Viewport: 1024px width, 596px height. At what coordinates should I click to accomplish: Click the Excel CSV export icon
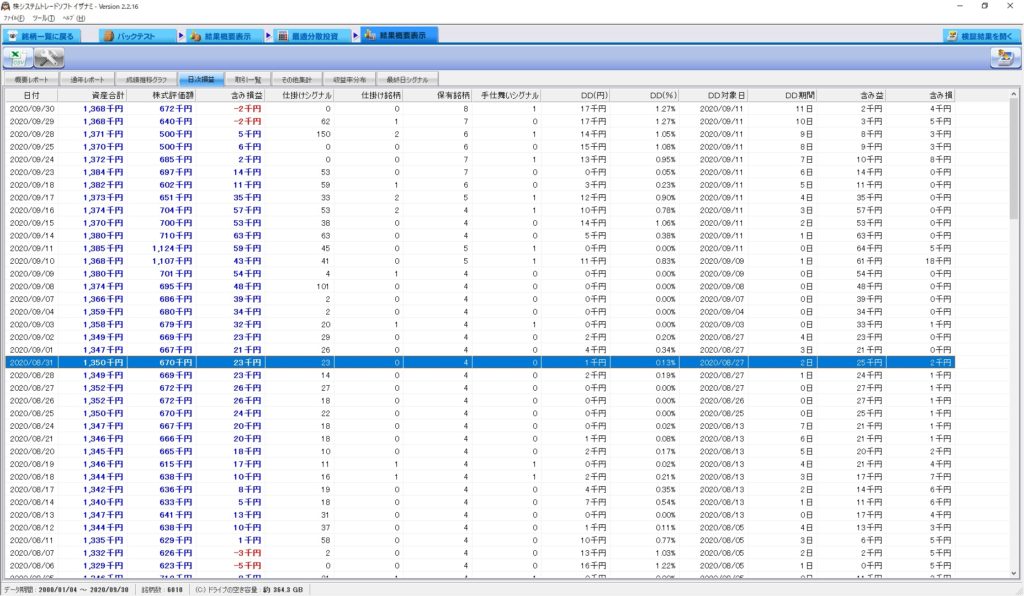click(19, 58)
